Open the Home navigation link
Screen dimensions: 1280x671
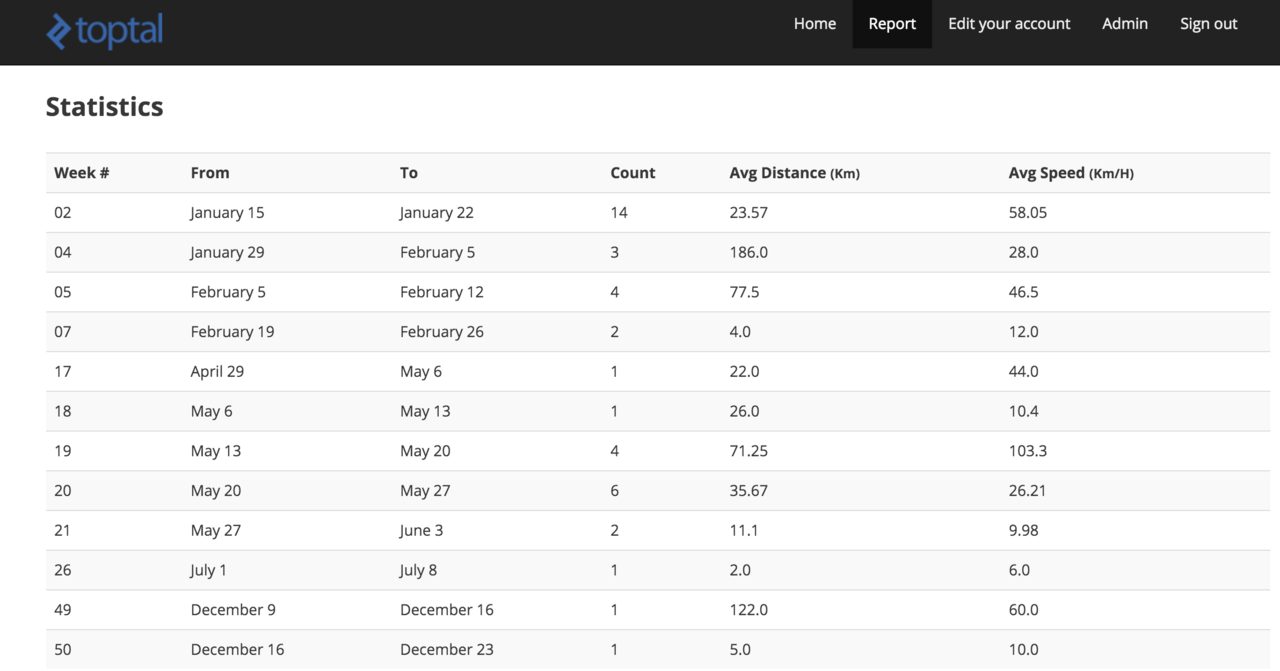tap(814, 24)
